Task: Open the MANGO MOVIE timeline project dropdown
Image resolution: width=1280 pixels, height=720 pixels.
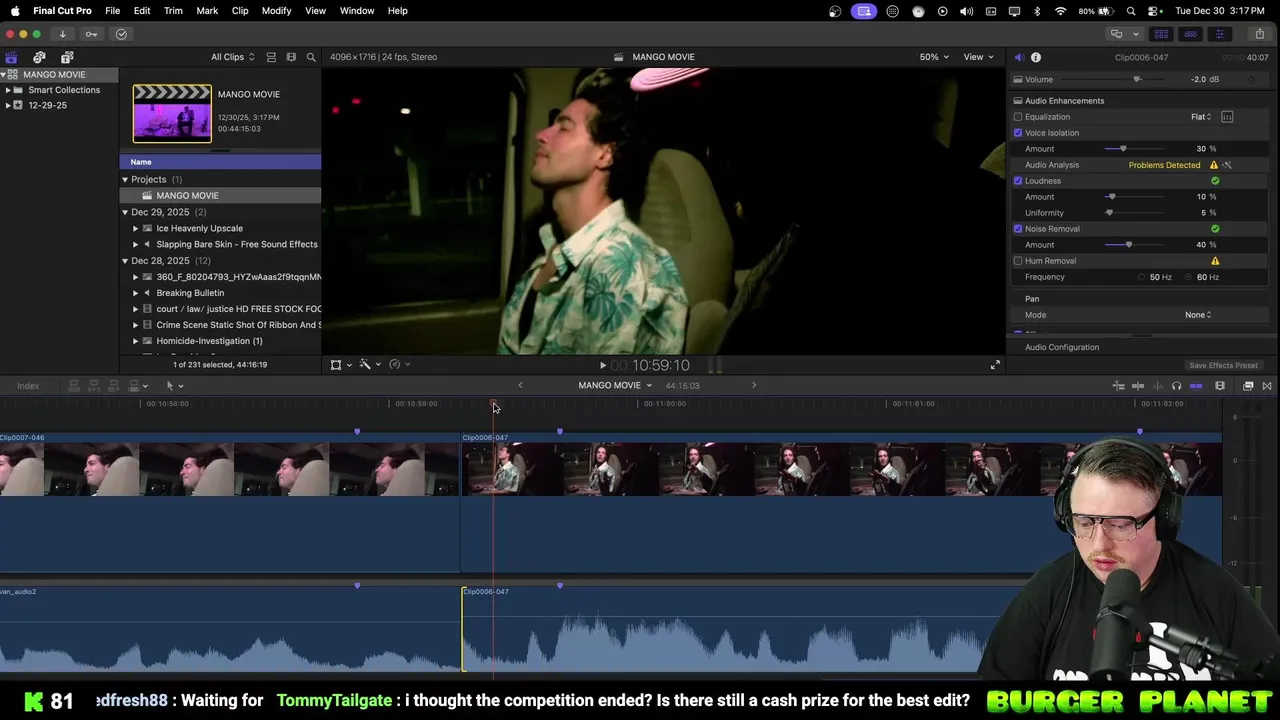Action: (x=615, y=386)
